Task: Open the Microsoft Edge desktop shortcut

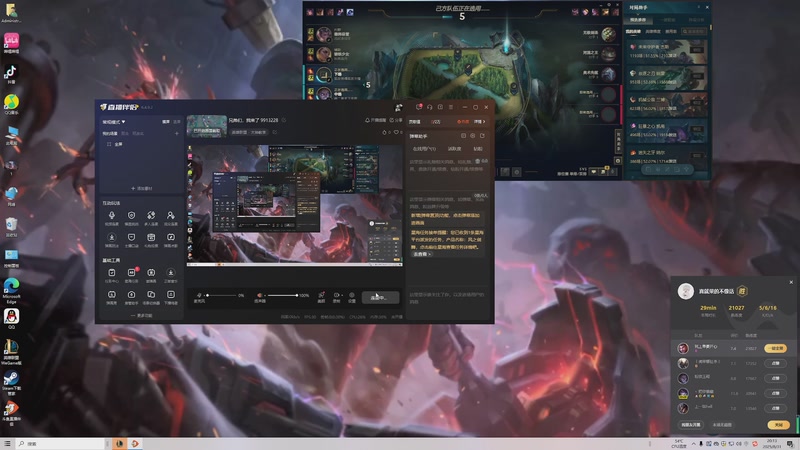Action: tap(11, 286)
